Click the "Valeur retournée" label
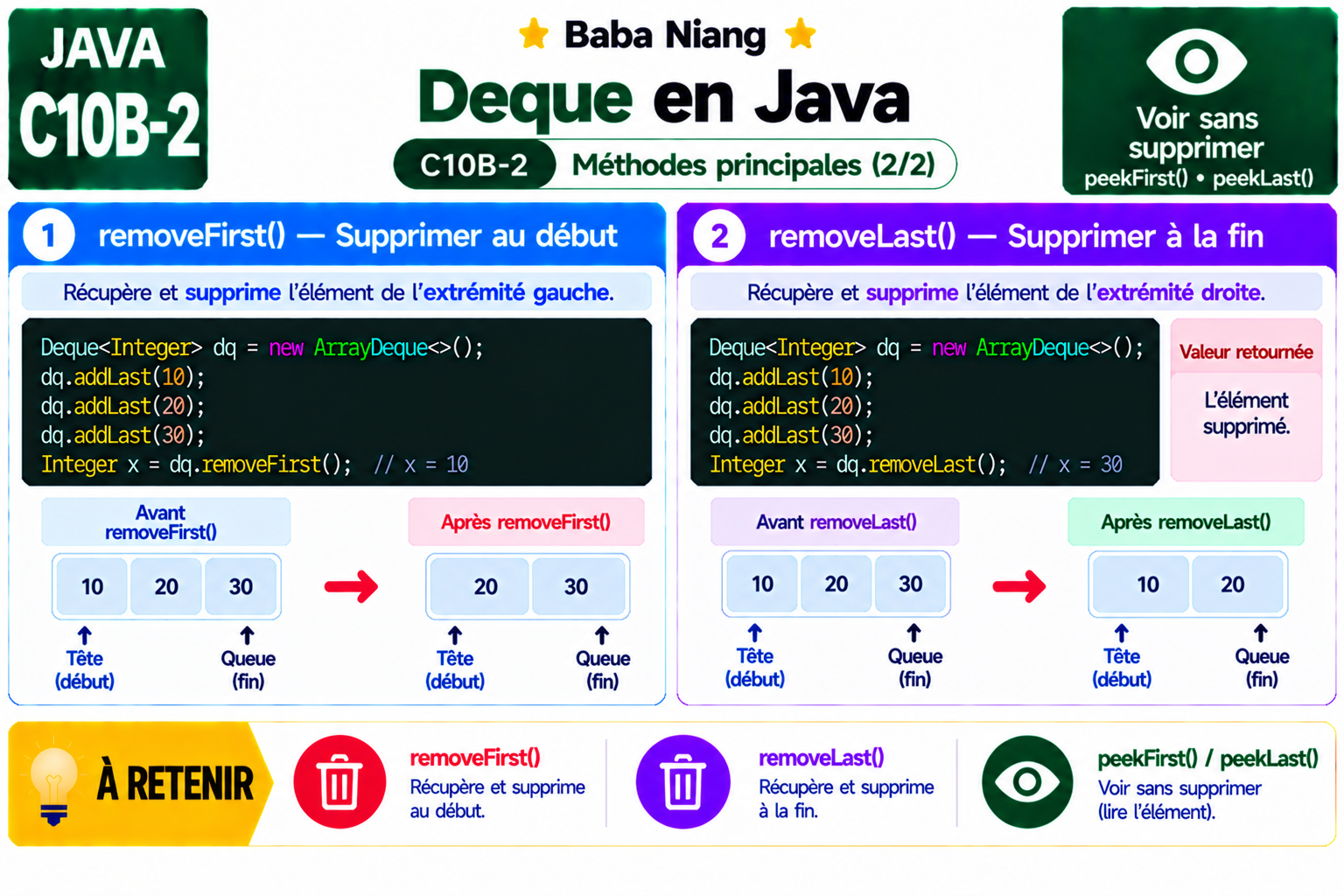Screen dimensions: 1344x896 pos(1246,352)
